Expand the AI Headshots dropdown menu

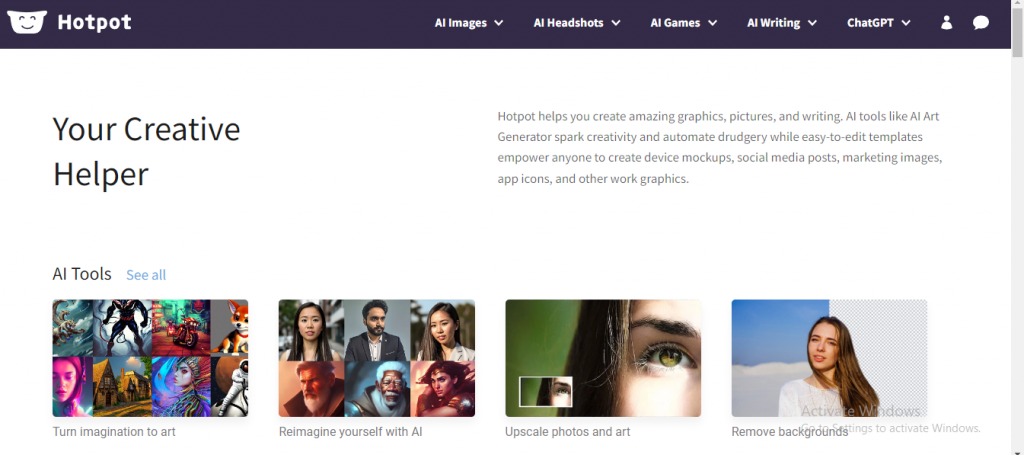(x=577, y=23)
